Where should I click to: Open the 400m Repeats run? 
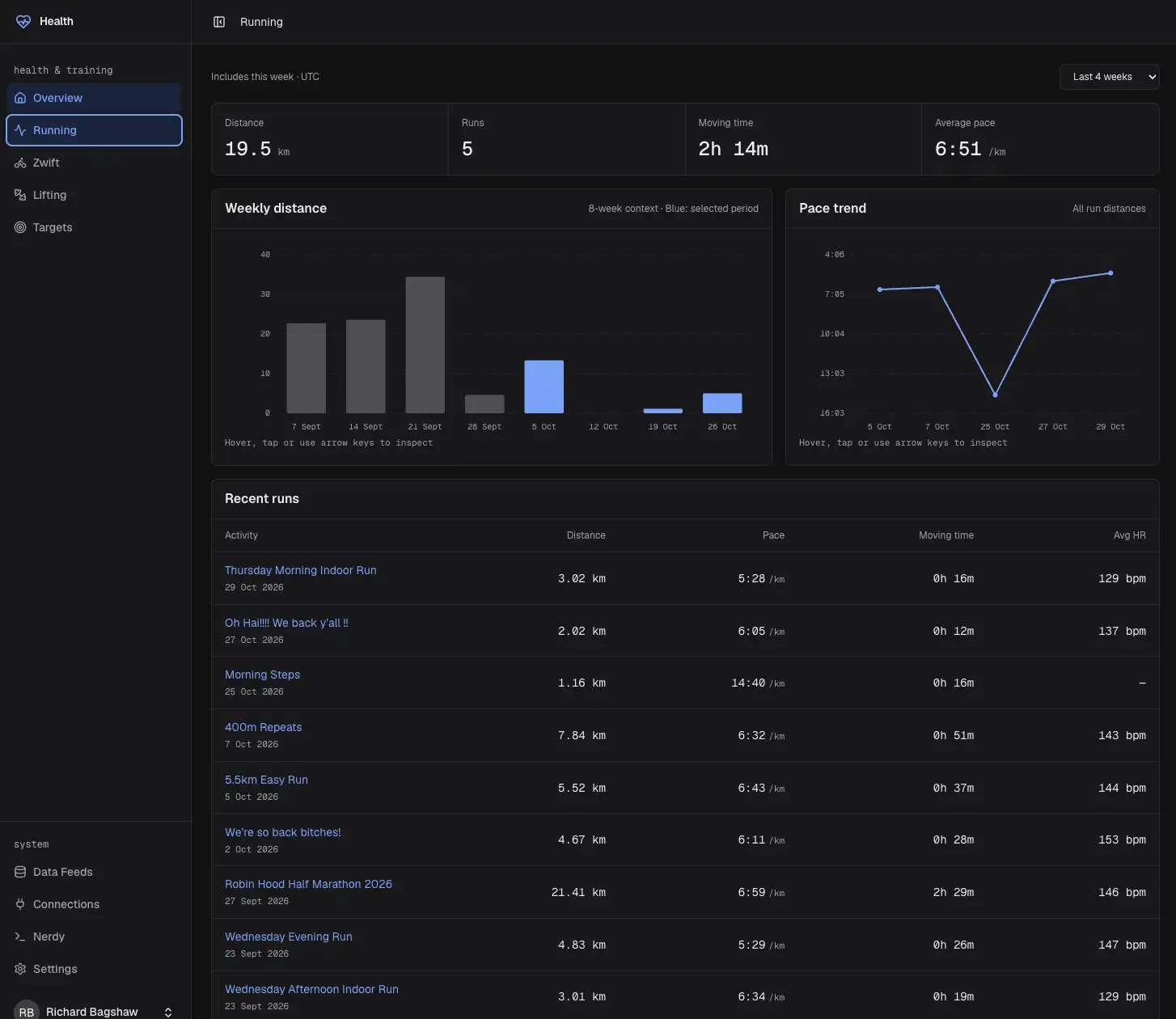[263, 727]
